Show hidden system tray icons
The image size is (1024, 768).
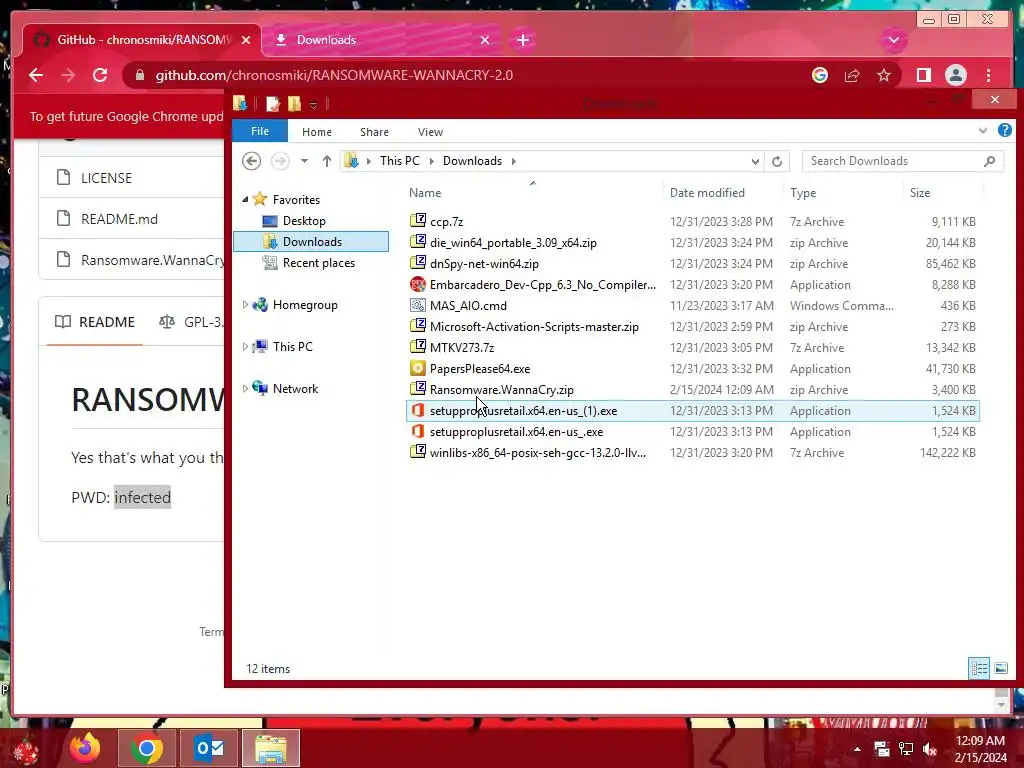(857, 749)
